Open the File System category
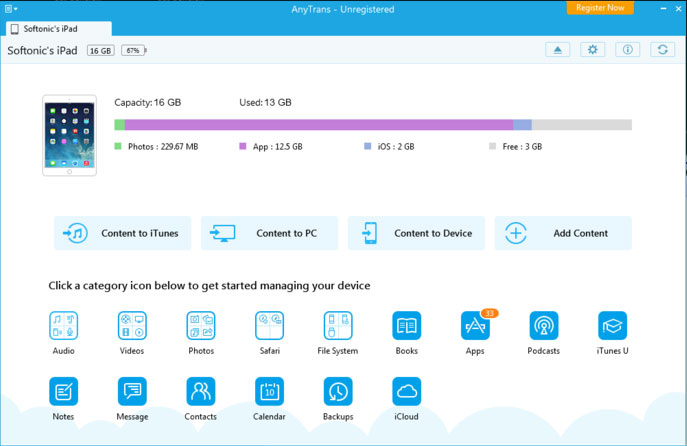687x446 pixels. click(x=338, y=326)
